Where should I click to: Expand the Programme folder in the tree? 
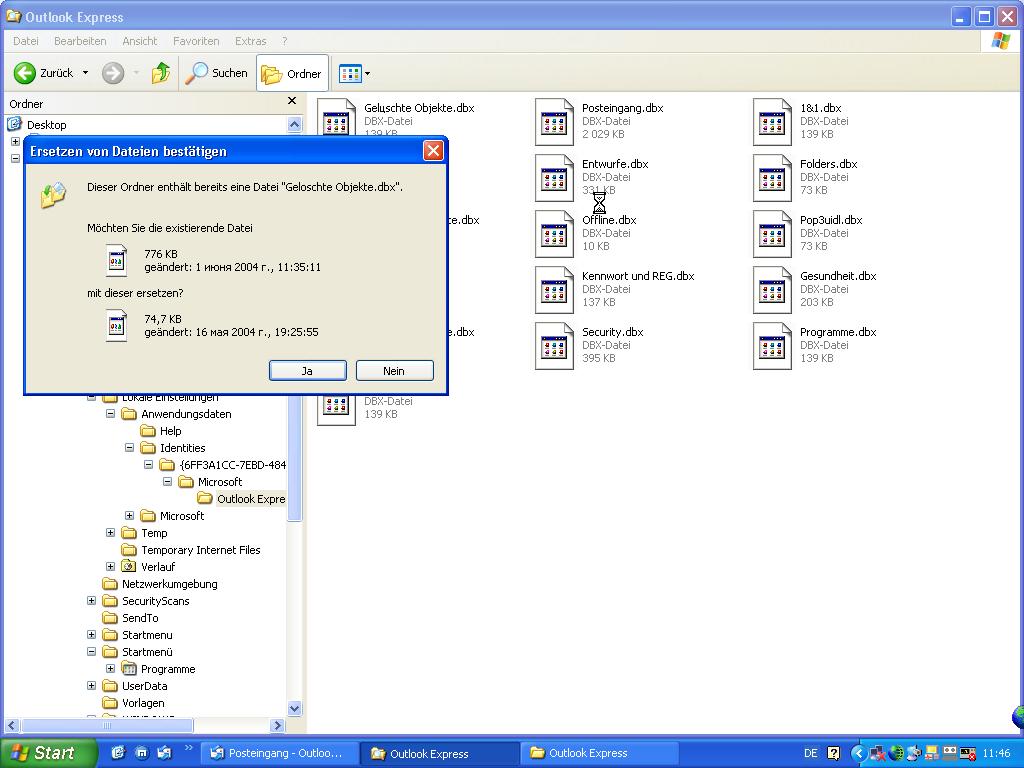(x=110, y=669)
